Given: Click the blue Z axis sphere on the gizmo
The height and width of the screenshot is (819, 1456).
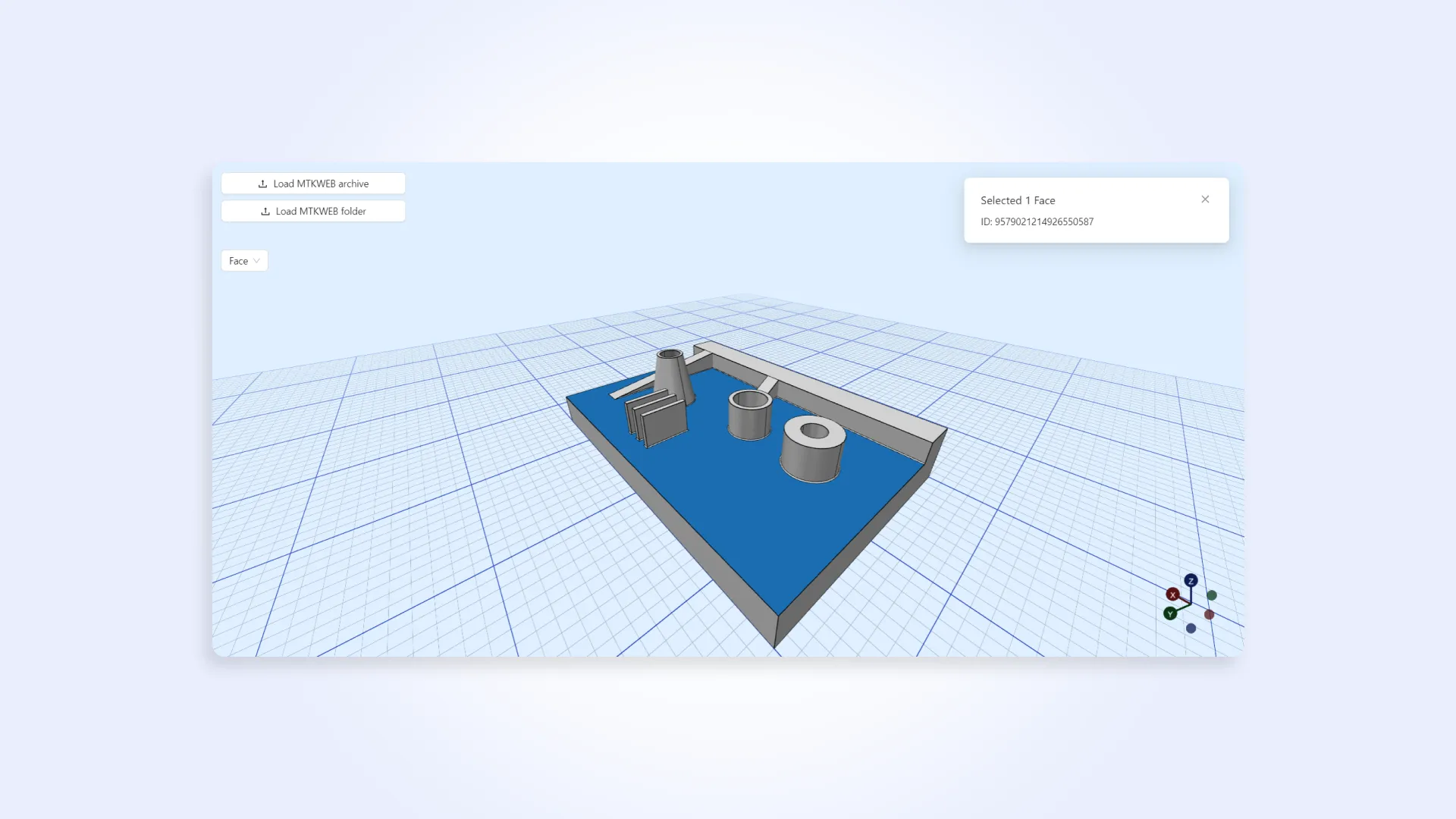Looking at the screenshot, I should click(1191, 581).
